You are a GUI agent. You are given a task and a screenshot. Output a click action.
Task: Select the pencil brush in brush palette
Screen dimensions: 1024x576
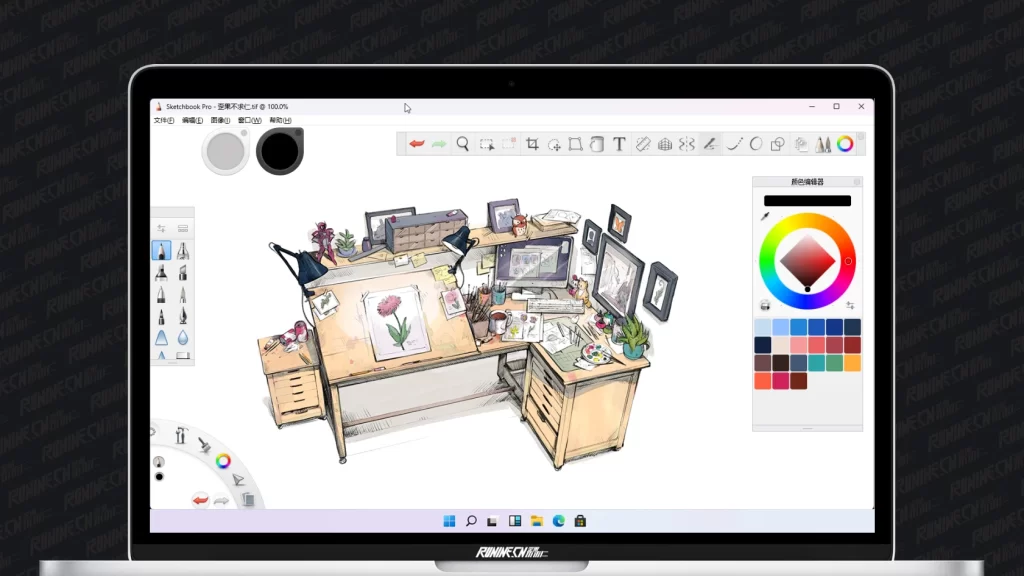click(160, 250)
